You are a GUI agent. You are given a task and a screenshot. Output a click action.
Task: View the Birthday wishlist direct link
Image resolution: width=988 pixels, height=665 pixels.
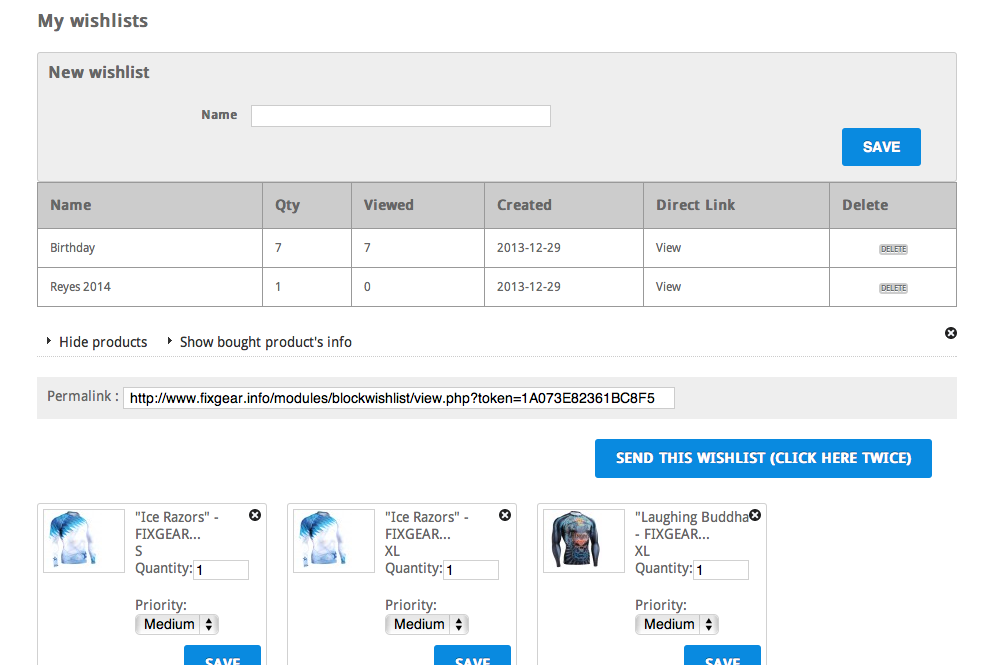point(668,248)
